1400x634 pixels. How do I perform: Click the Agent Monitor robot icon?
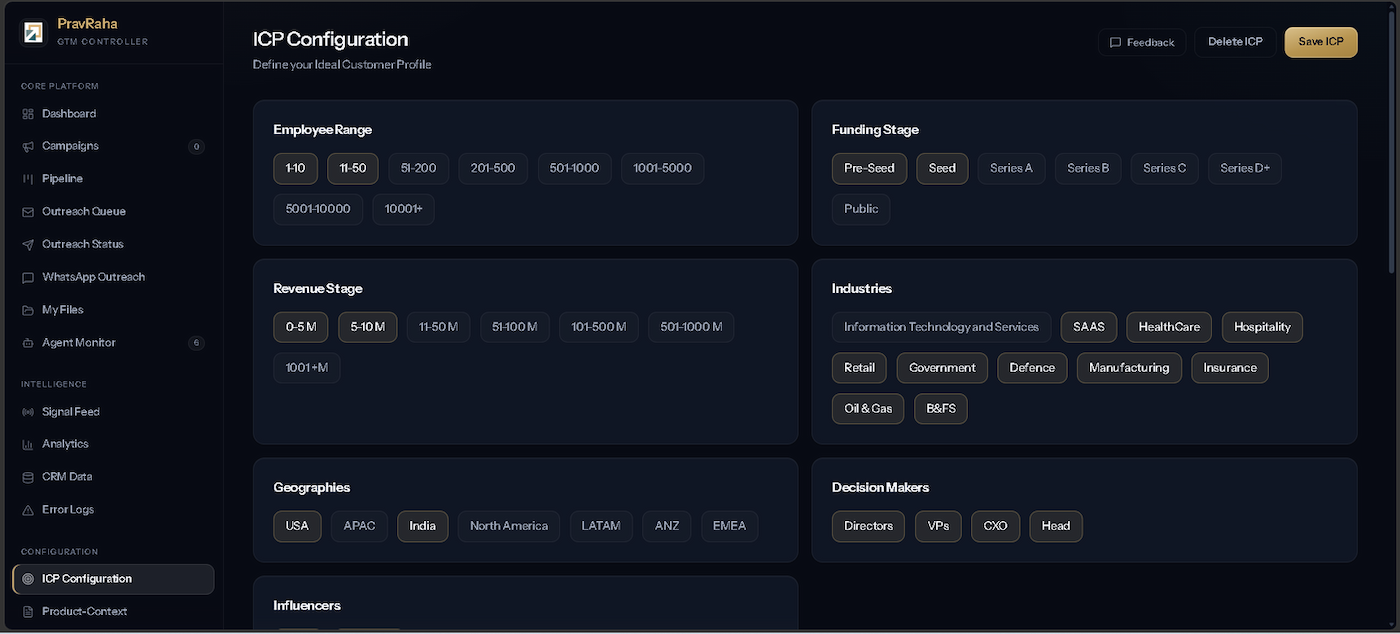tap(28, 343)
